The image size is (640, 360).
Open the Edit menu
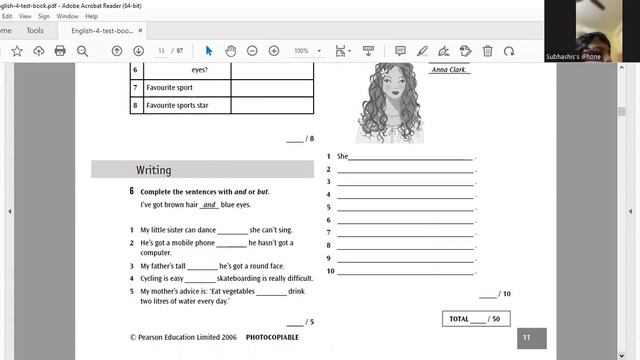(7, 16)
